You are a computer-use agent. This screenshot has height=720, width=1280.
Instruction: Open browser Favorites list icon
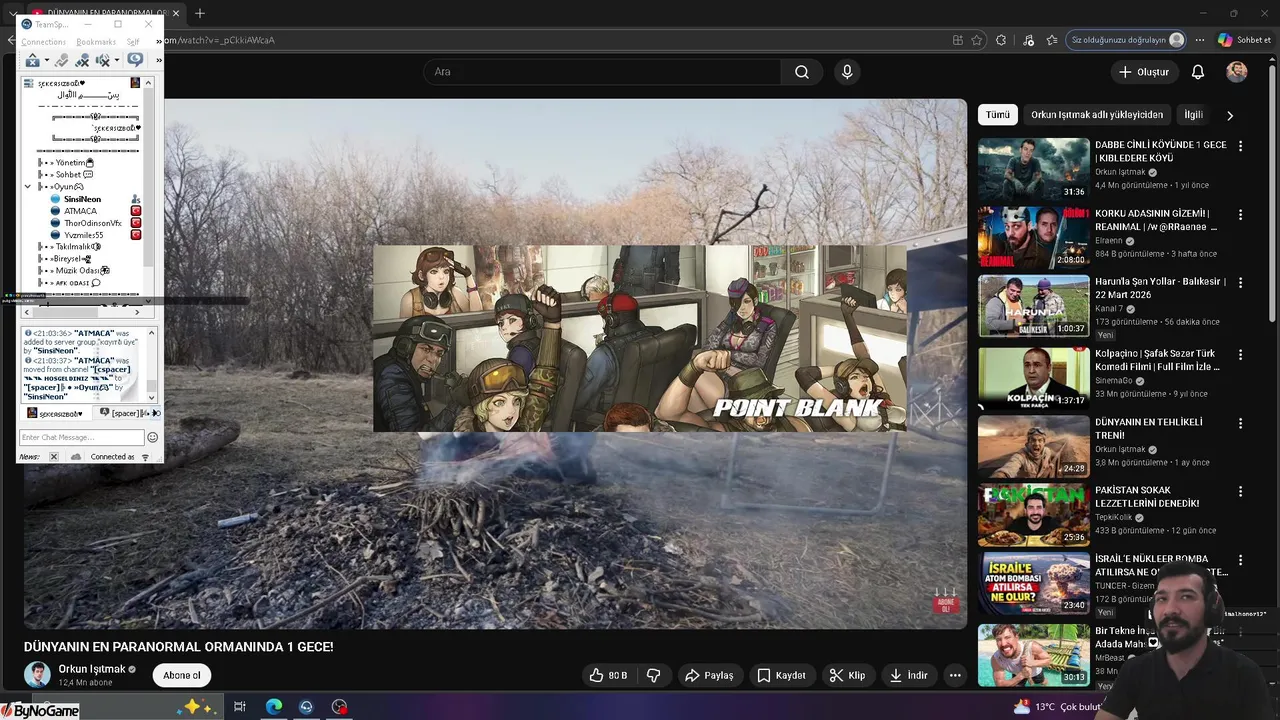click(1052, 40)
